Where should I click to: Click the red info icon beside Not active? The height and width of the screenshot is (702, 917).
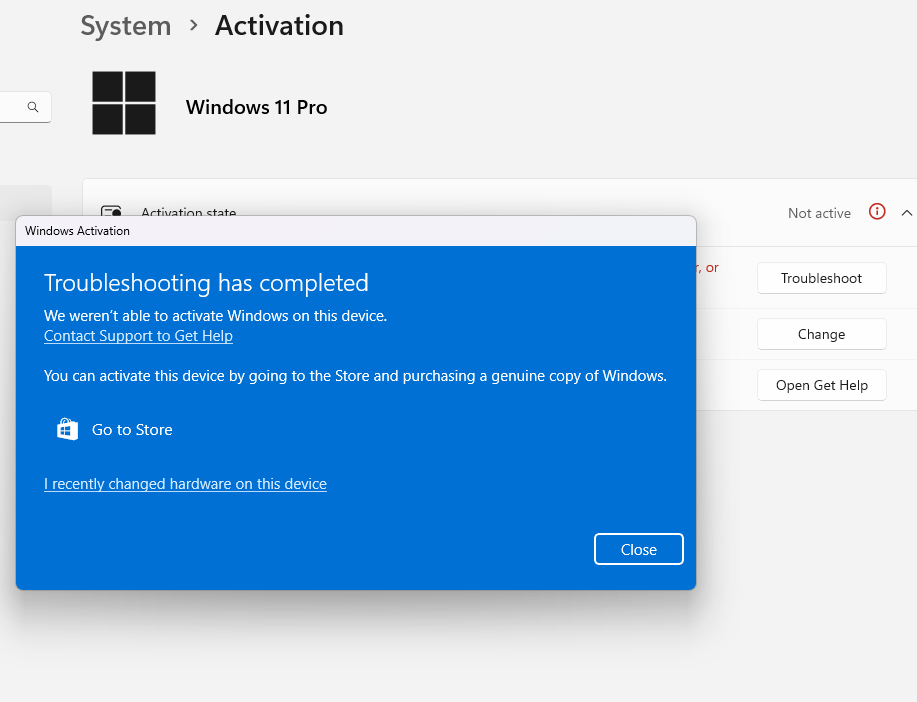tap(877, 212)
